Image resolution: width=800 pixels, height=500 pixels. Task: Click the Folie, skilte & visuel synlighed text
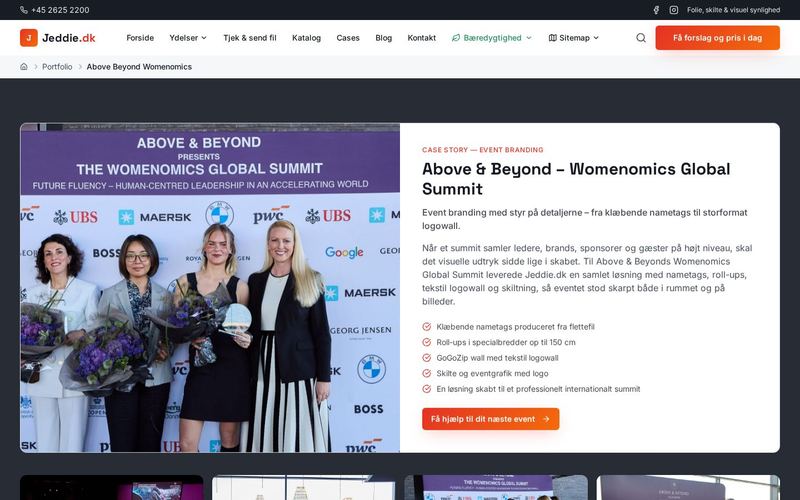click(733, 10)
